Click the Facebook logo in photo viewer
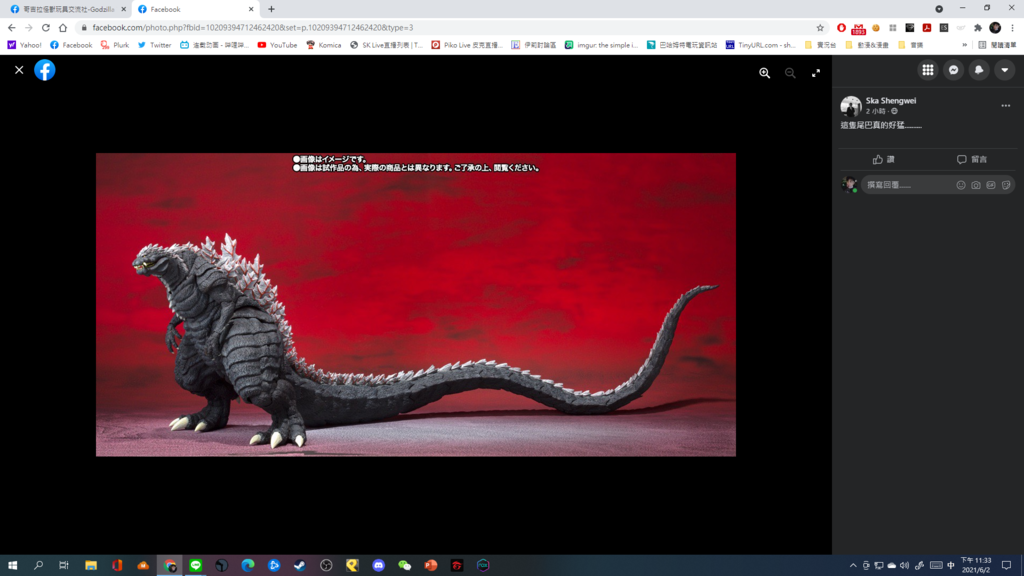The image size is (1024, 576). 44,70
